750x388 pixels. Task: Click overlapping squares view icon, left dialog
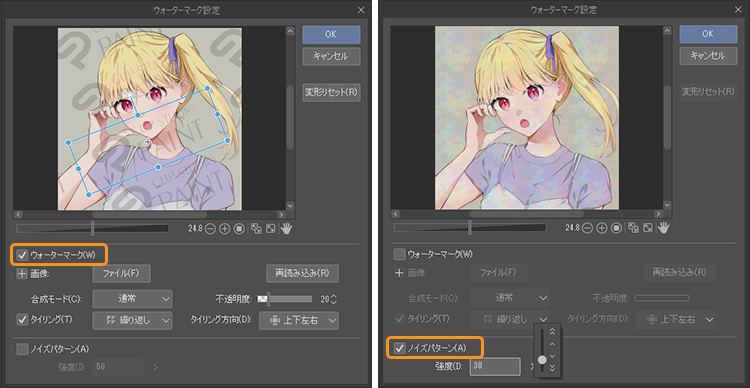257,229
